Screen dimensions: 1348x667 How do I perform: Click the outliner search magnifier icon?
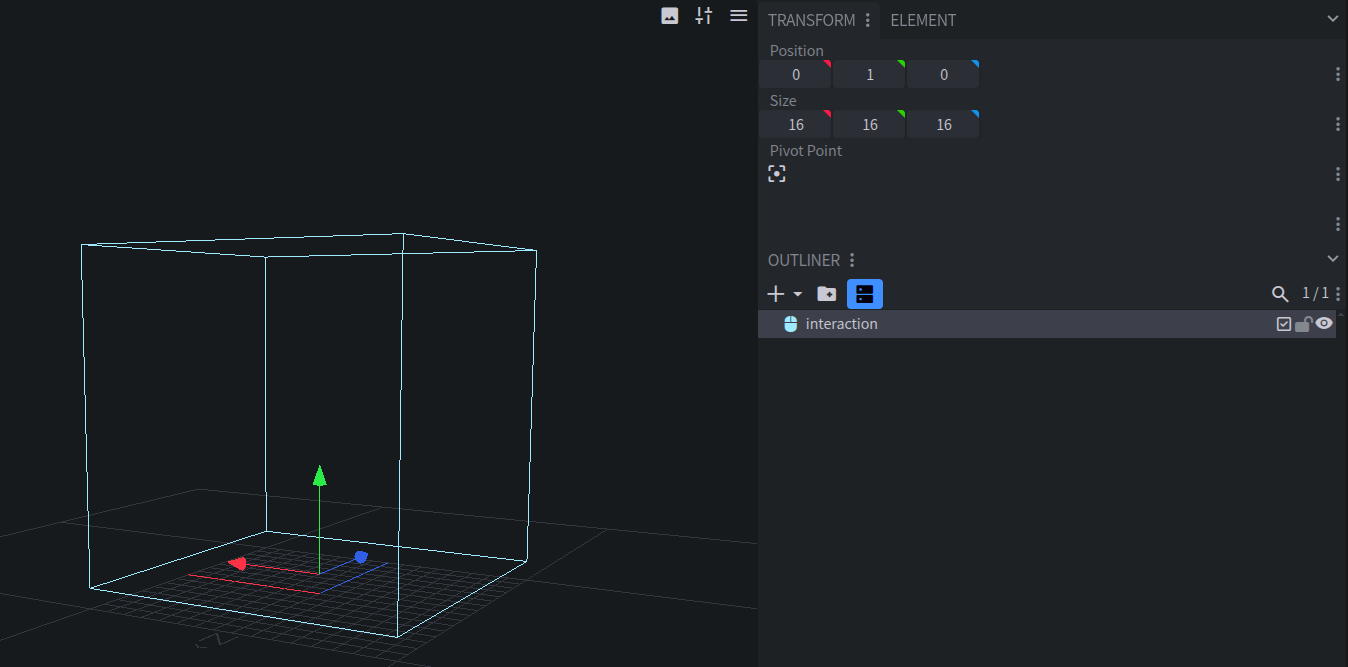coord(1280,294)
